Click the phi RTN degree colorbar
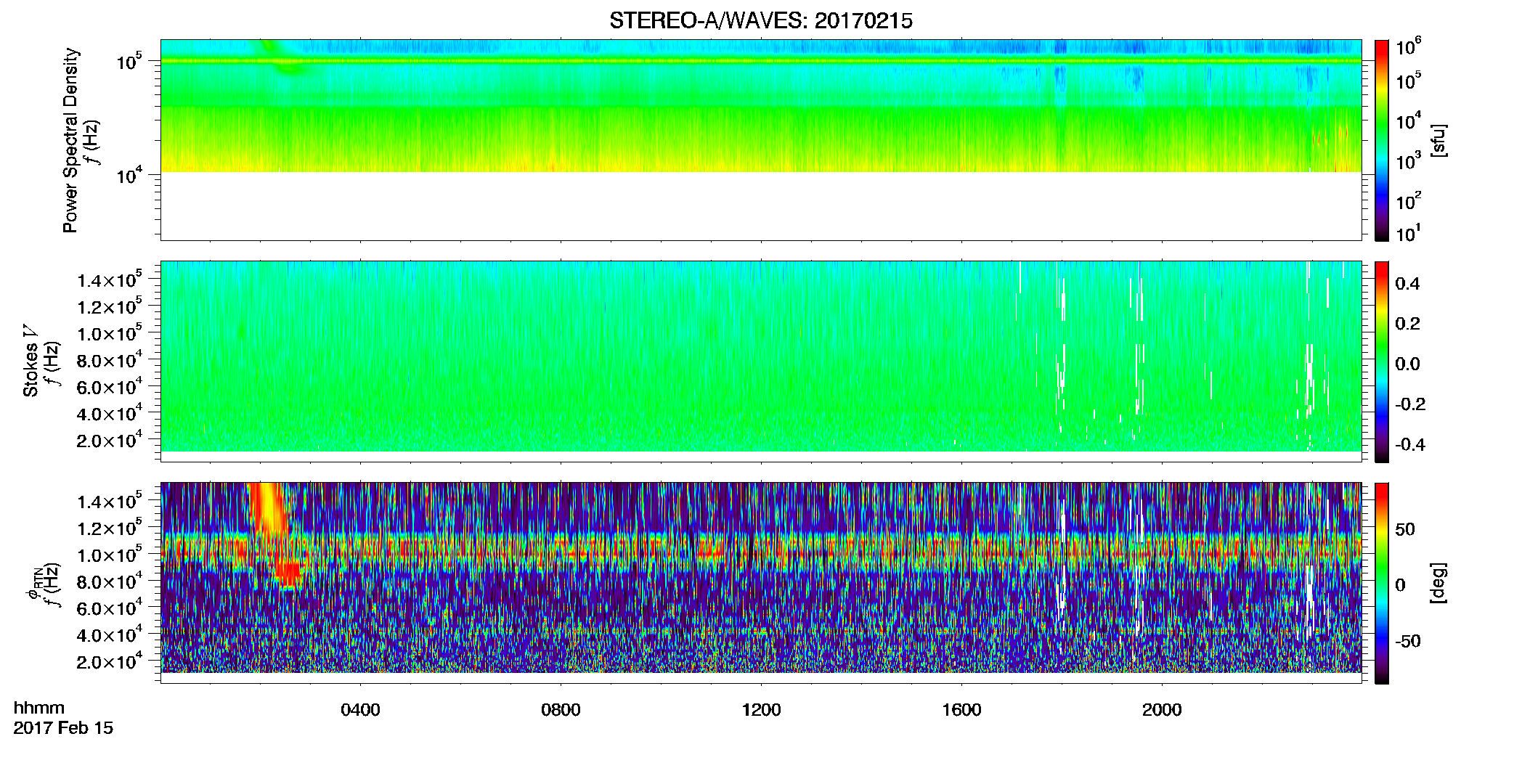 click(x=1382, y=583)
